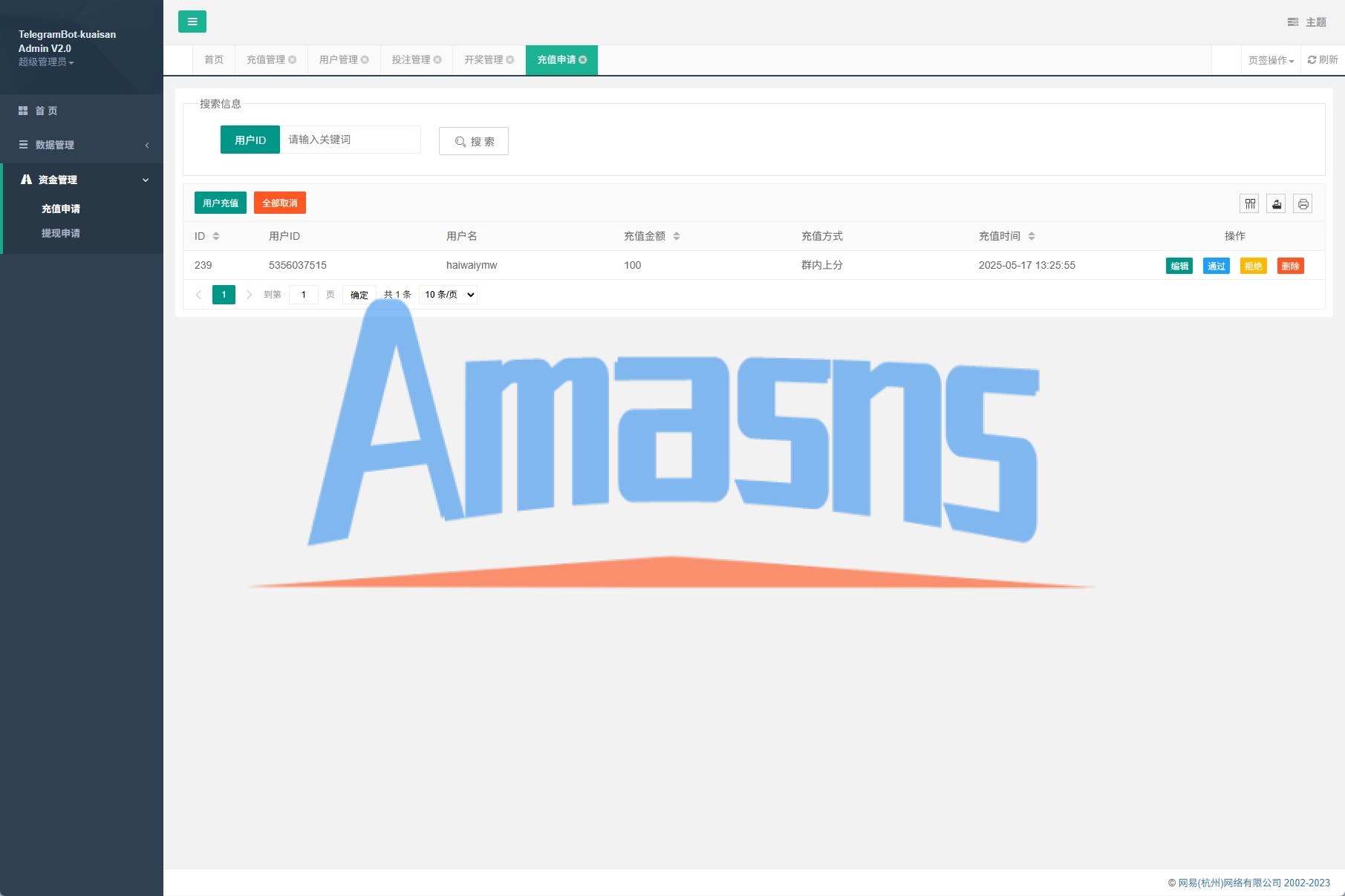The height and width of the screenshot is (896, 1345).
Task: Collapse the 资金管理 sidebar menu
Action: click(x=82, y=180)
